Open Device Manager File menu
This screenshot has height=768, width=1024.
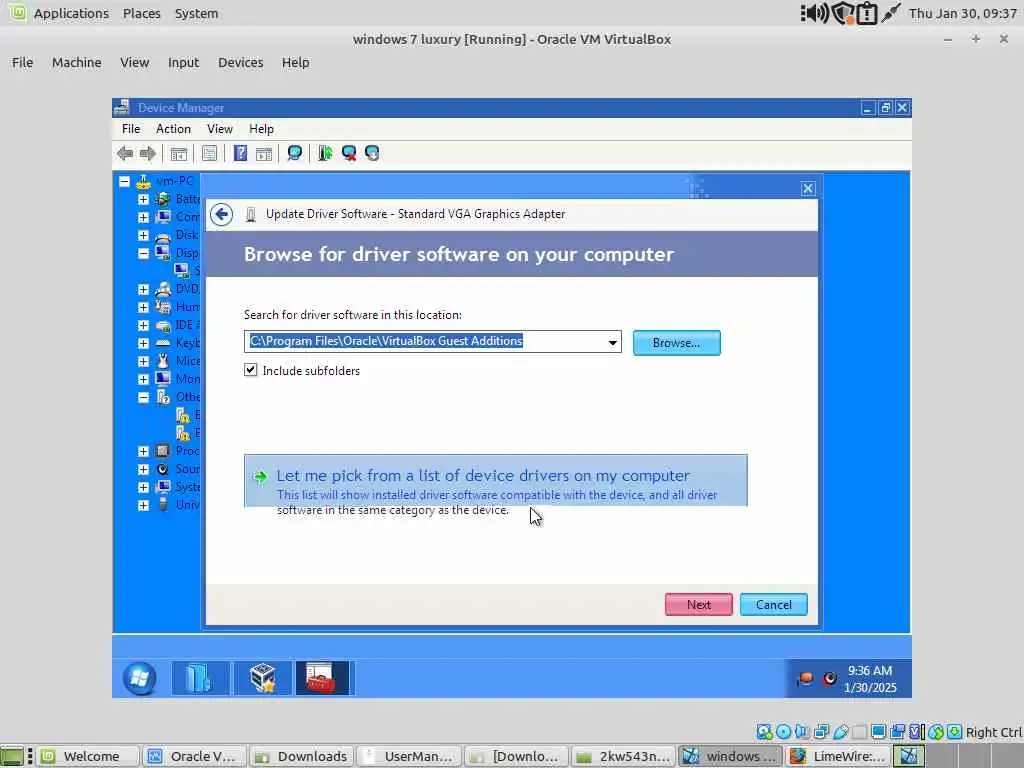[131, 129]
